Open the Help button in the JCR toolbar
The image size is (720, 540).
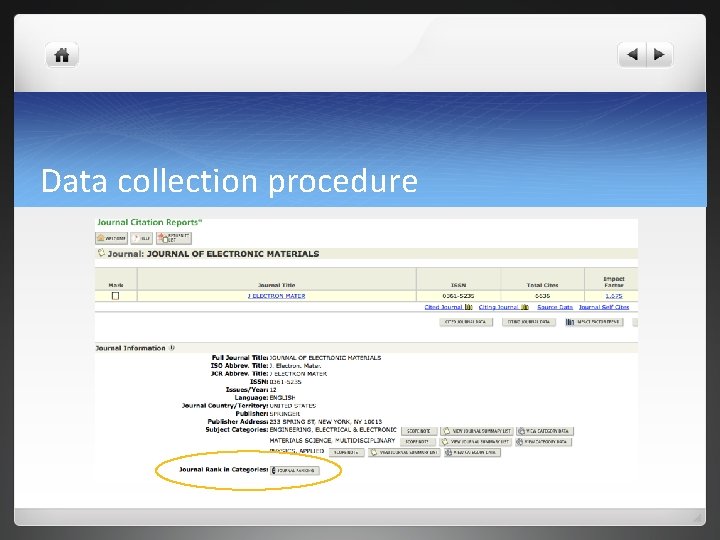(x=141, y=238)
